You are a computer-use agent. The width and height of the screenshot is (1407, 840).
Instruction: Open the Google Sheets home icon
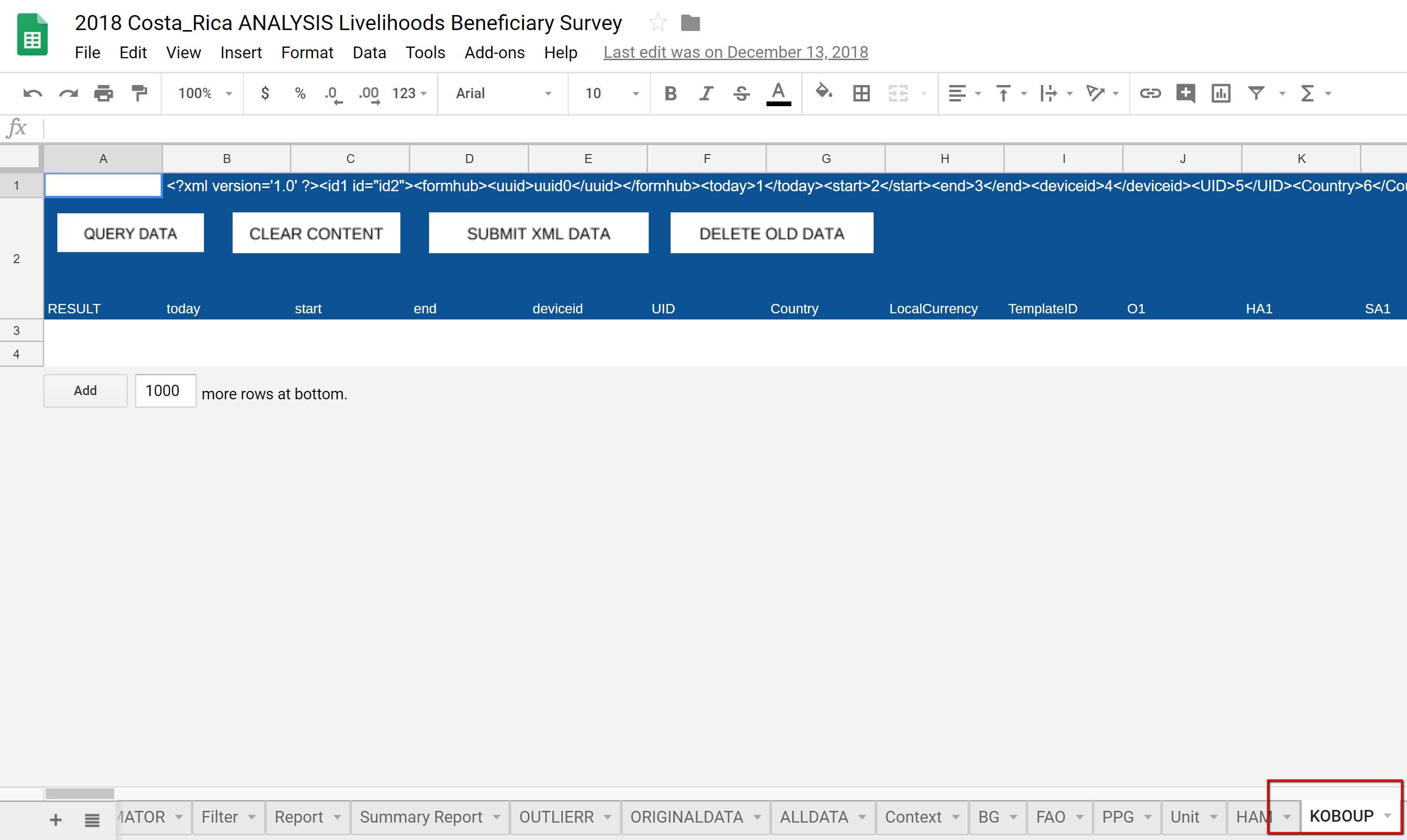click(x=32, y=34)
